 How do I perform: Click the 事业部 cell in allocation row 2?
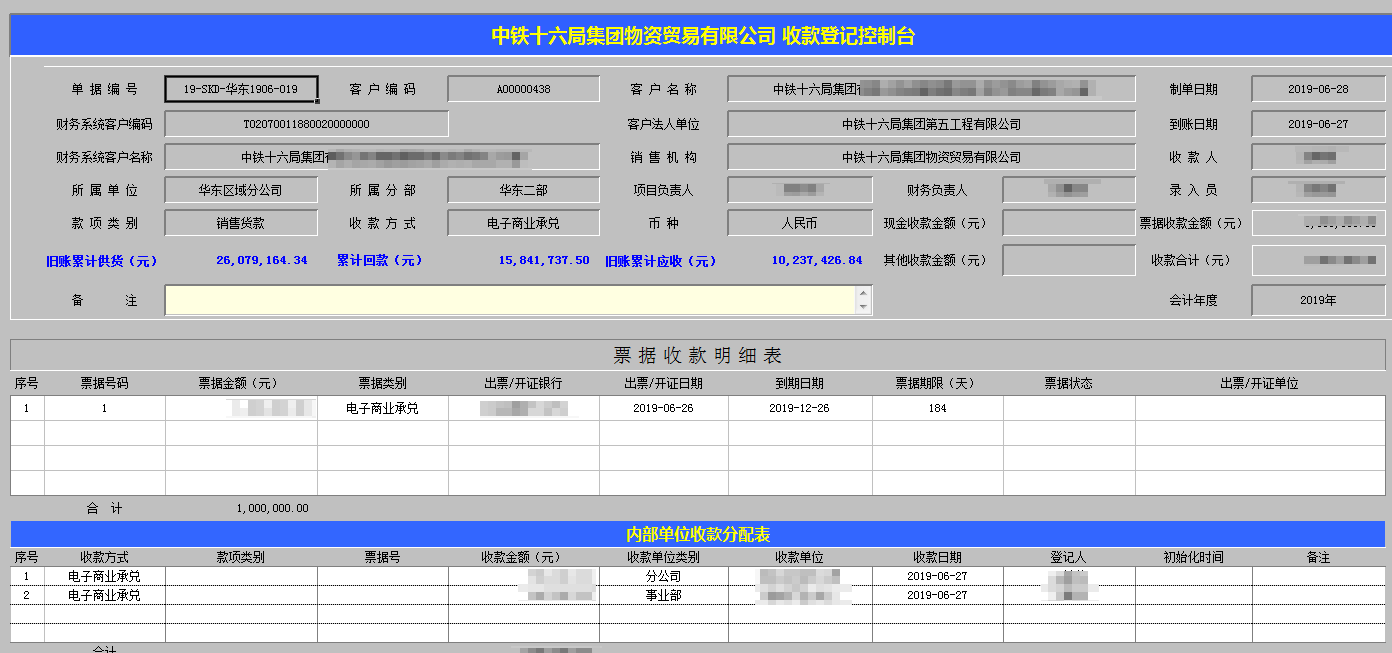point(663,595)
